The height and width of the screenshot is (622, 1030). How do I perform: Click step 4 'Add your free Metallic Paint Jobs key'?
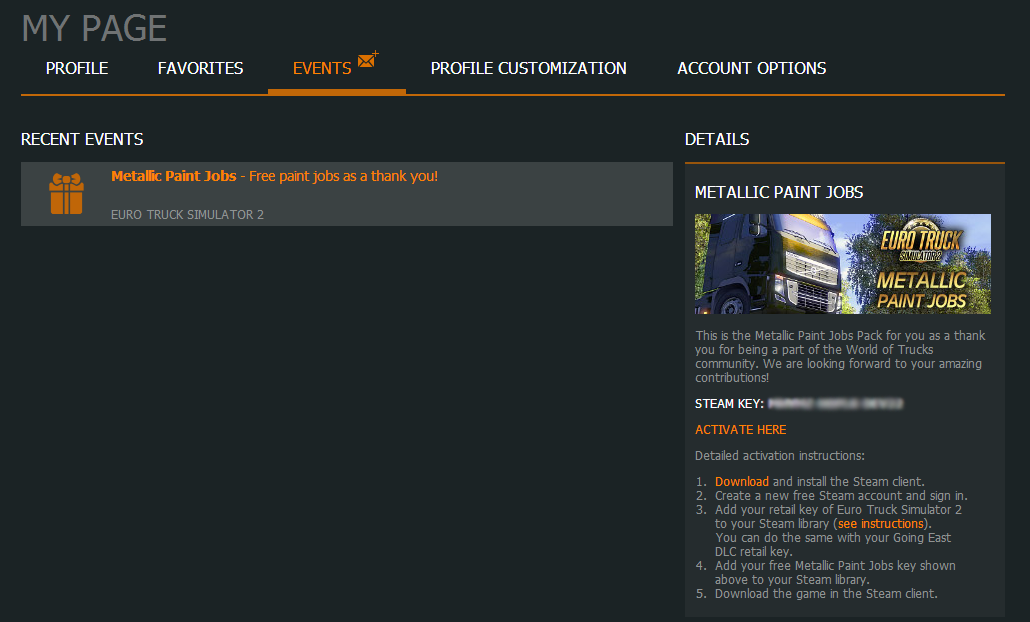click(x=835, y=573)
